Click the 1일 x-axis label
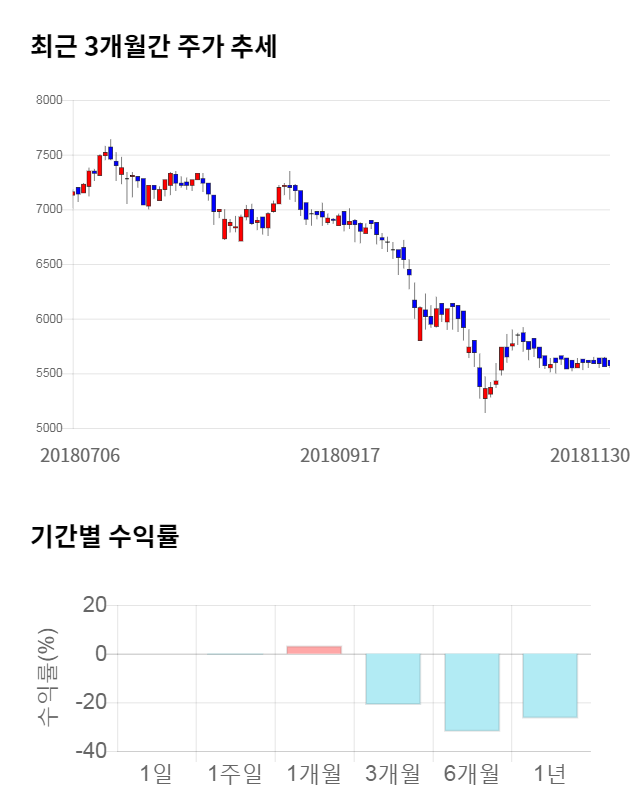Screen dimensions: 640x810 tap(156, 773)
